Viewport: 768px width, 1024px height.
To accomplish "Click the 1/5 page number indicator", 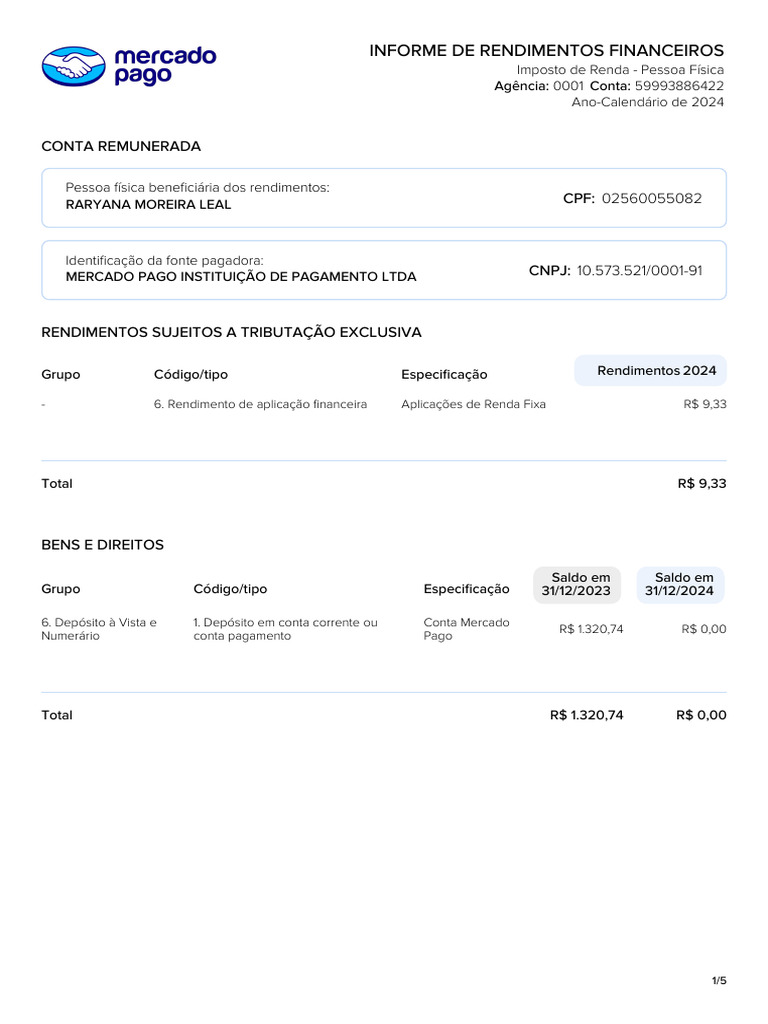I will 719,981.
